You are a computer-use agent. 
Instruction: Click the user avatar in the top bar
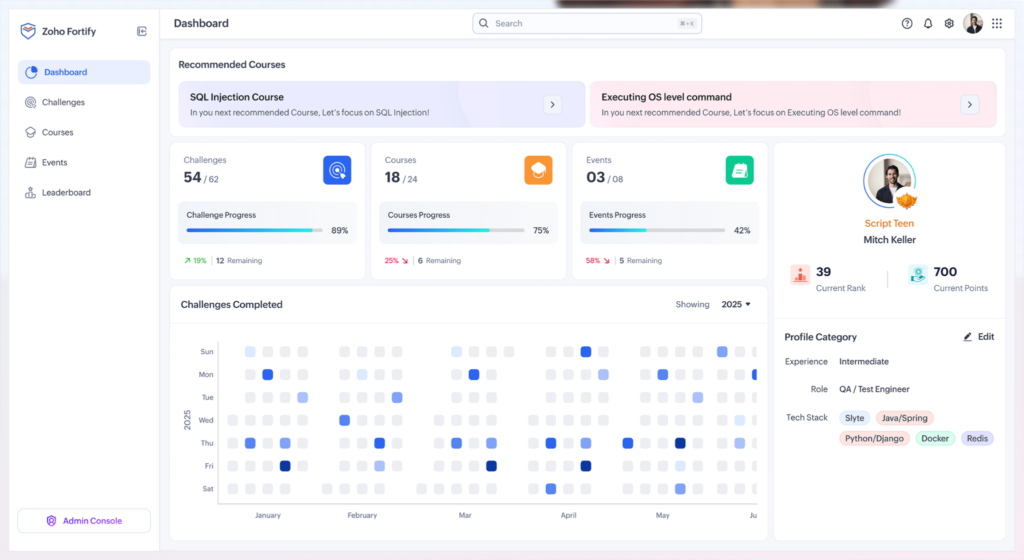point(973,23)
